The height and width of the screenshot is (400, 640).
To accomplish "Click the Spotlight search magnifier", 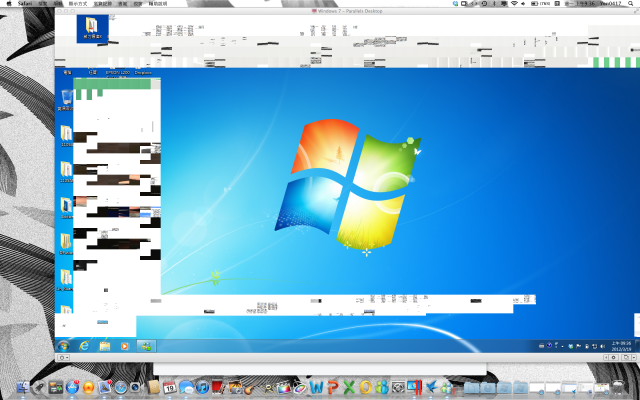I will [x=632, y=3].
